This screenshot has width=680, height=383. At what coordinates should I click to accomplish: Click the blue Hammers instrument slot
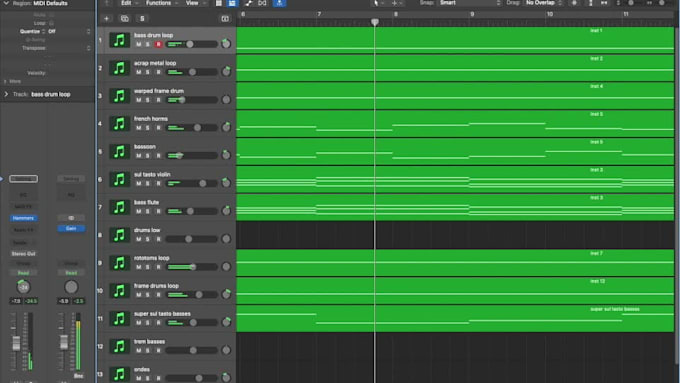23,218
